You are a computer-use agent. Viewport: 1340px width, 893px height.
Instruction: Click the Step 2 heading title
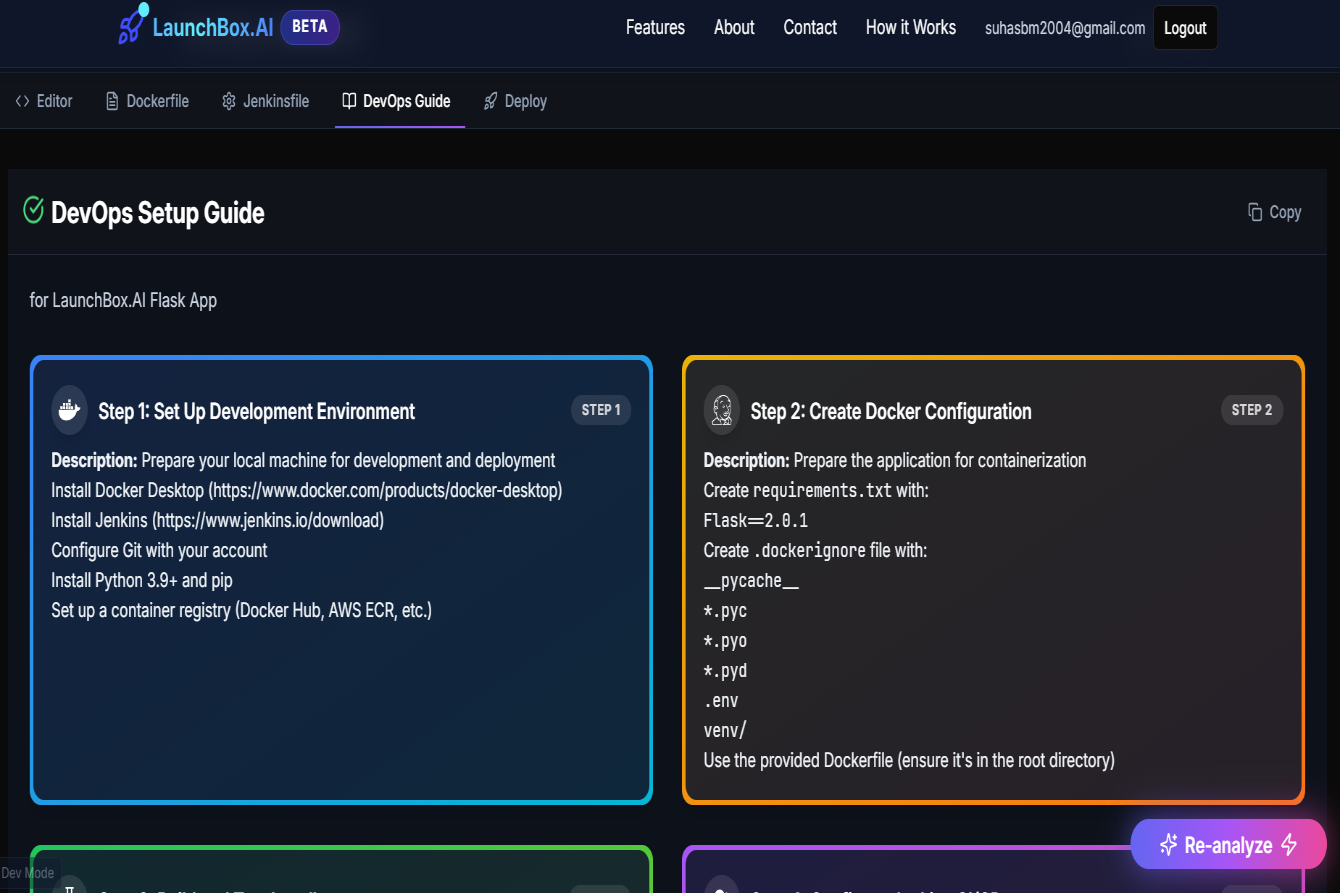(891, 412)
